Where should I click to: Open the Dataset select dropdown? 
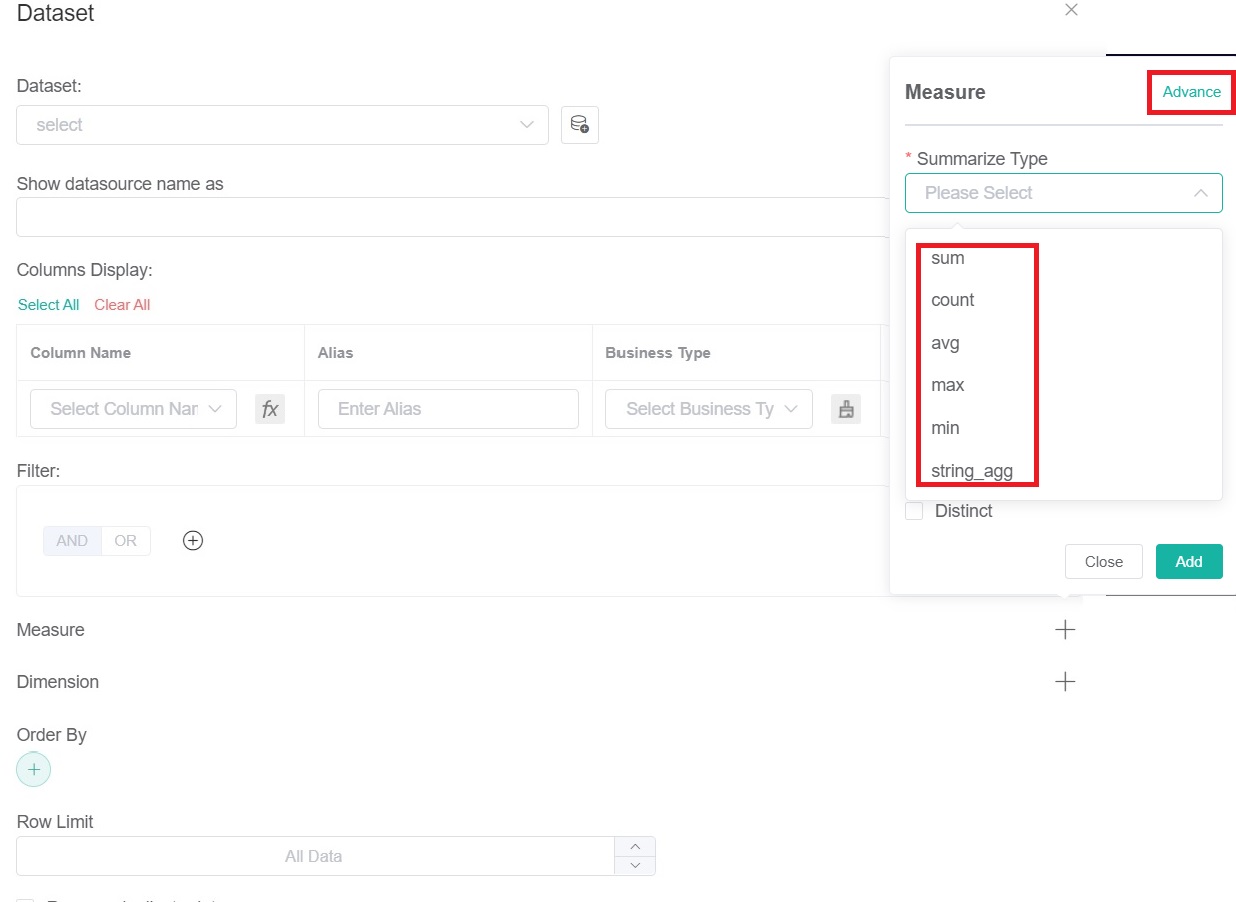[x=282, y=124]
